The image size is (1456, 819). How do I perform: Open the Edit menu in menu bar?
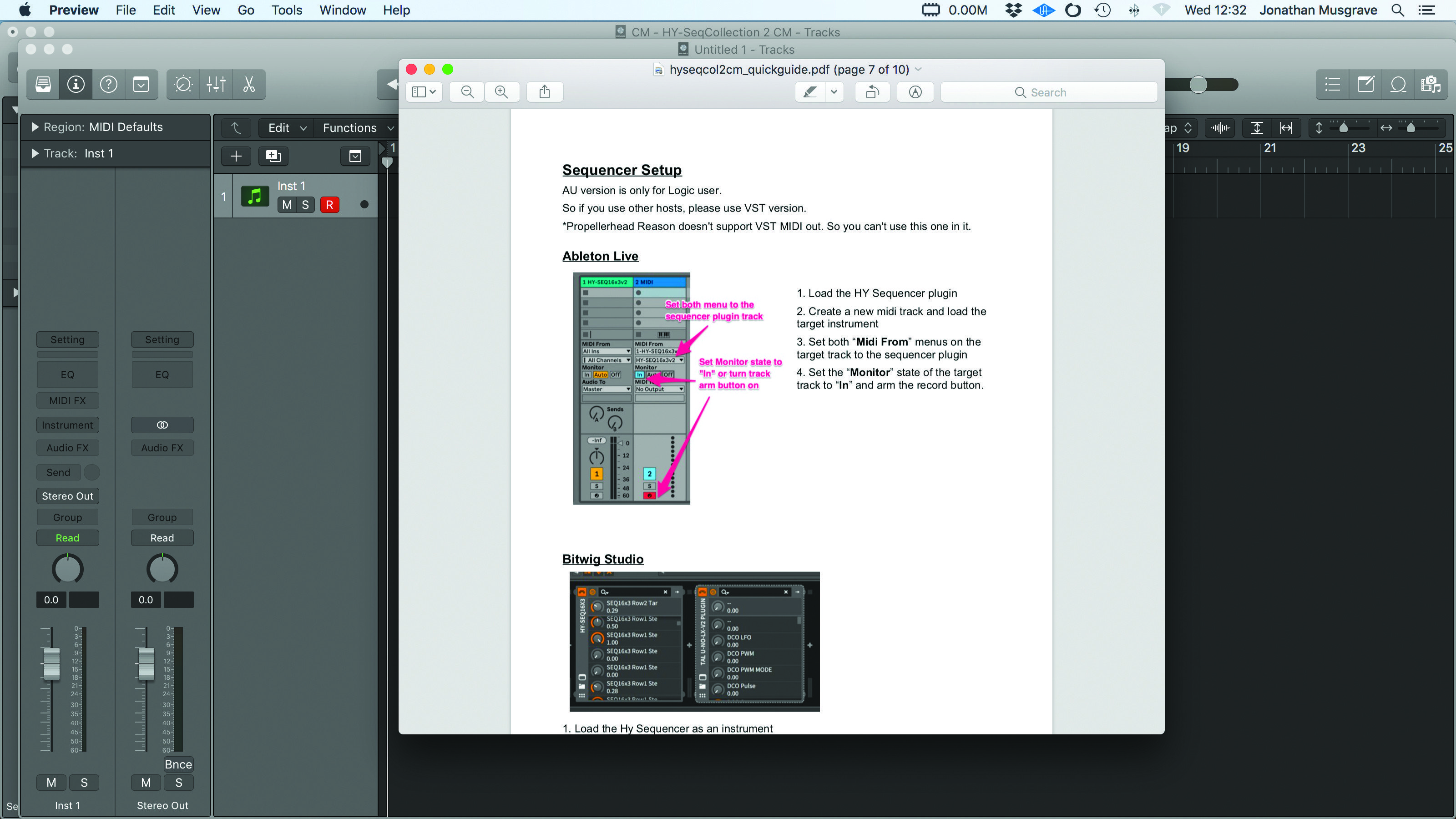coord(164,10)
